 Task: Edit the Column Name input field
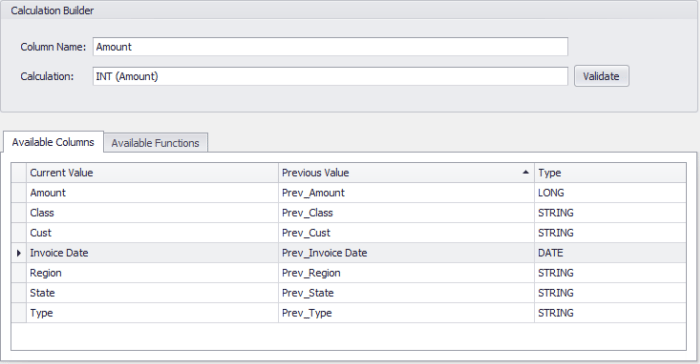[x=330, y=46]
